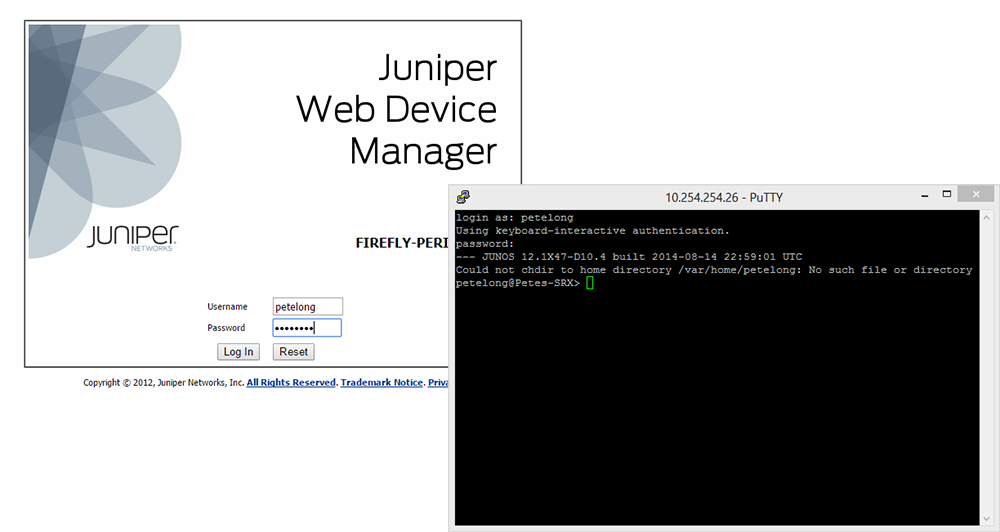Click the Juniper Networks logo
The width and height of the screenshot is (1000, 532).
point(133,237)
